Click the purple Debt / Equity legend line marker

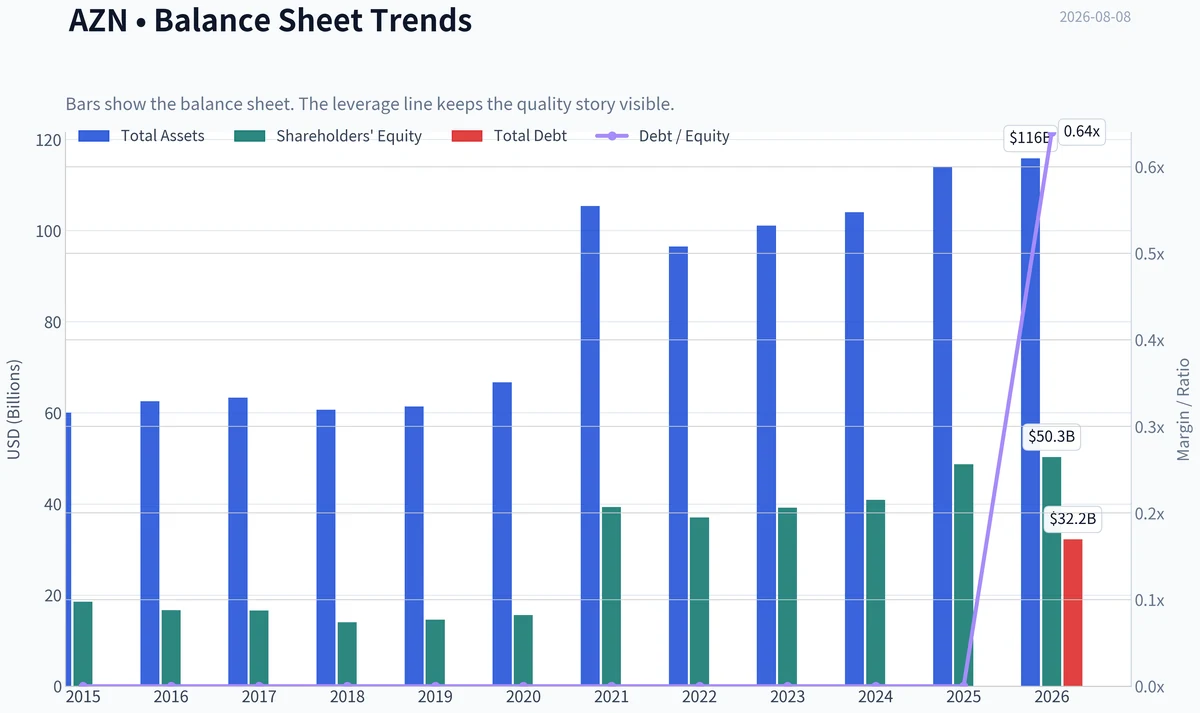click(x=611, y=136)
